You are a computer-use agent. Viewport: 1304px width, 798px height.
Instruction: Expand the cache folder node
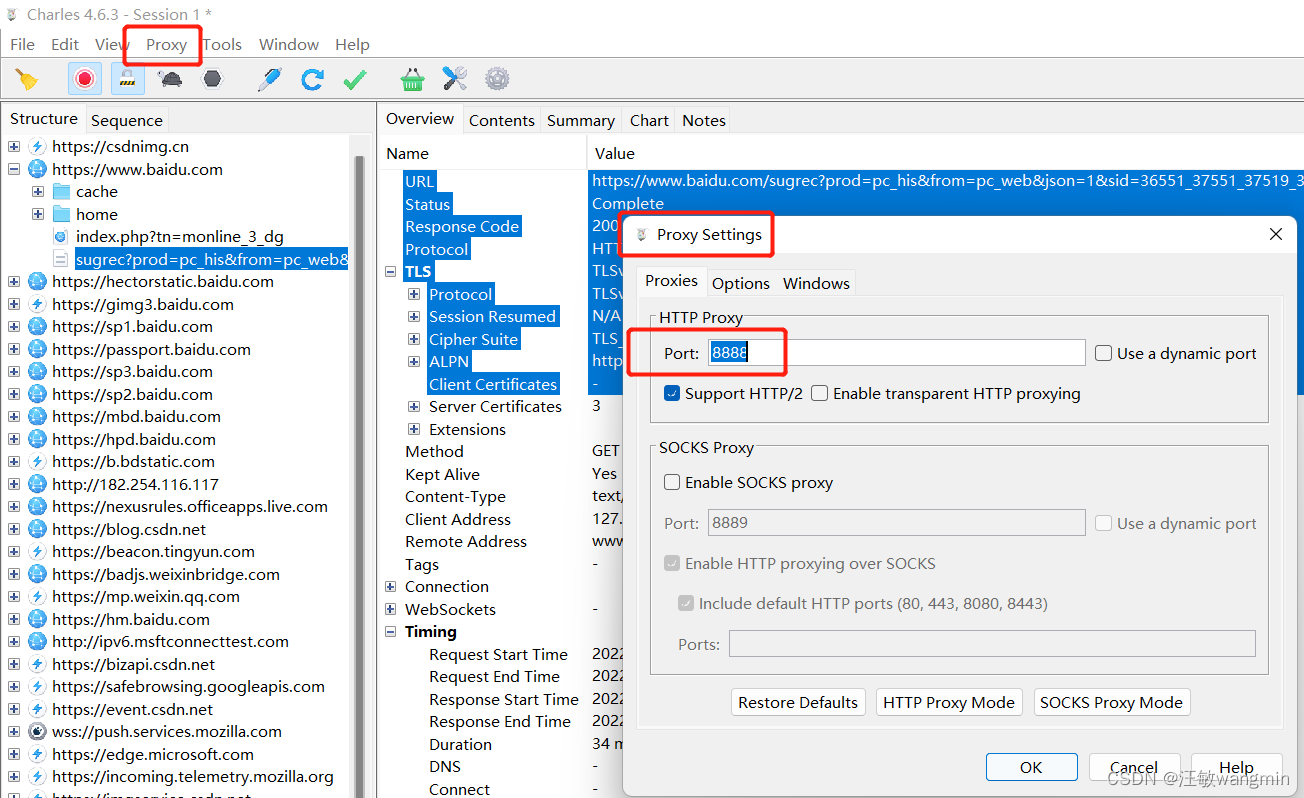[38, 191]
